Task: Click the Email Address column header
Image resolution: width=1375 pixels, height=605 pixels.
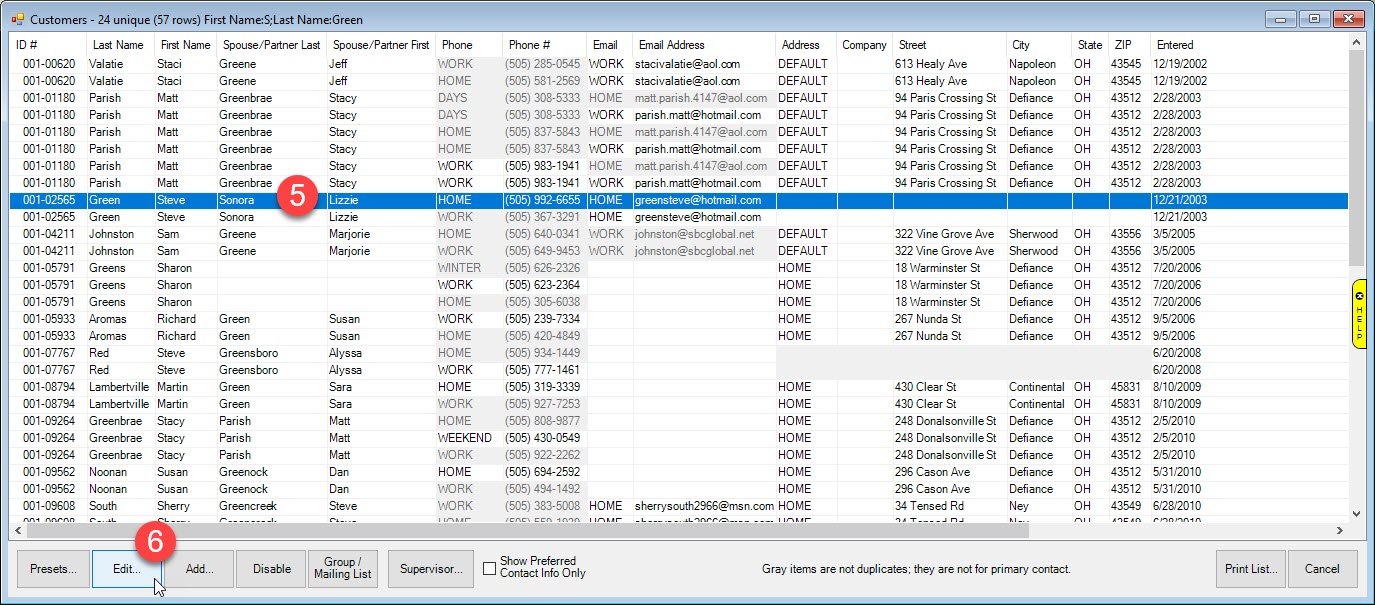Action: [672, 45]
